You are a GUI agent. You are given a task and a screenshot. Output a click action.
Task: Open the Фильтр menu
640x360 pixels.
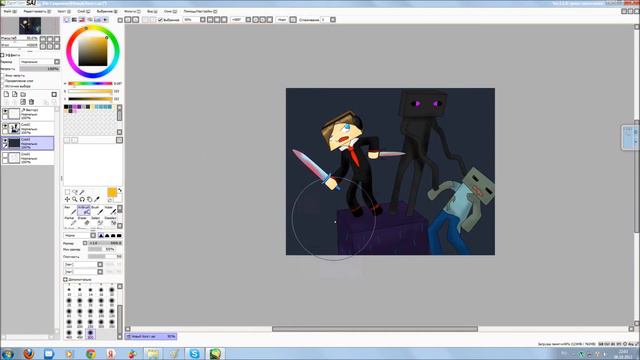click(x=132, y=11)
